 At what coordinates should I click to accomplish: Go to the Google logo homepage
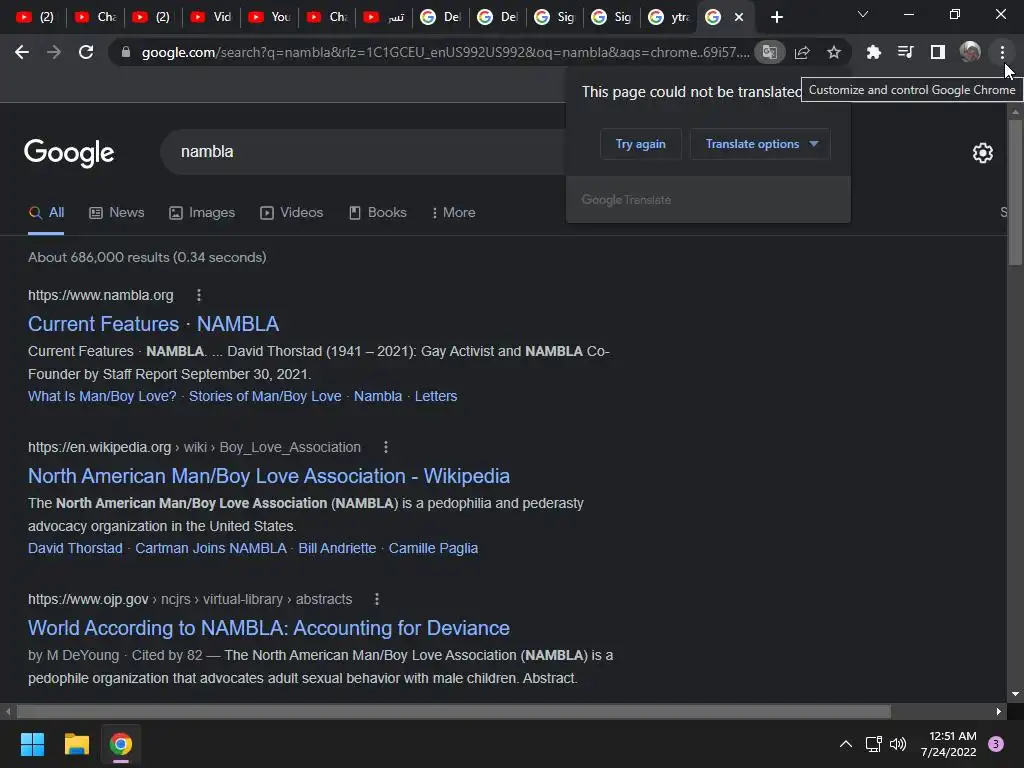click(x=69, y=153)
